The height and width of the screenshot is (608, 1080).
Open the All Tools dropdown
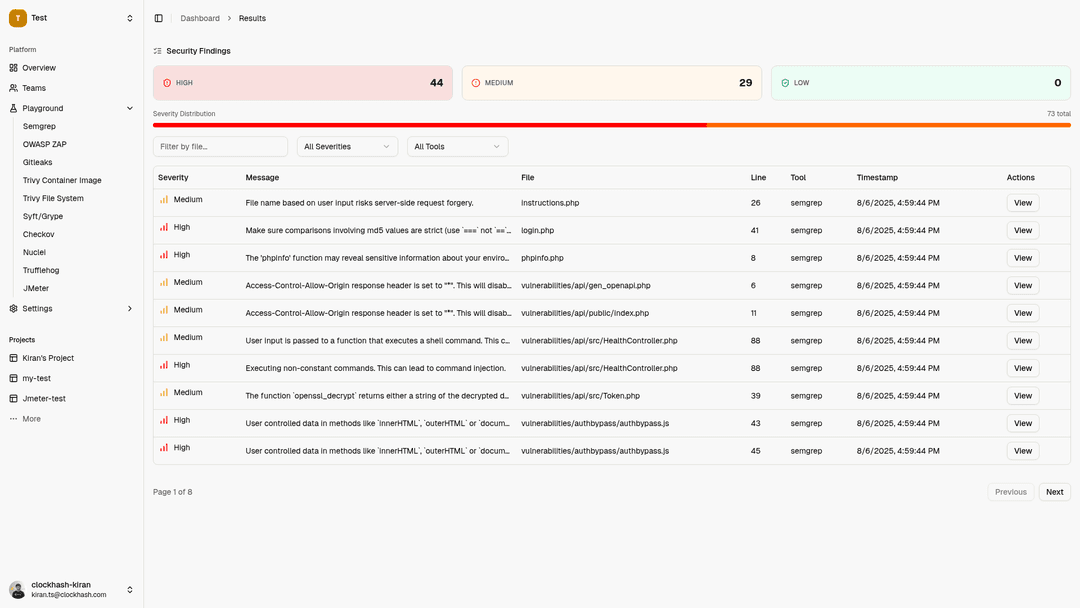point(457,145)
